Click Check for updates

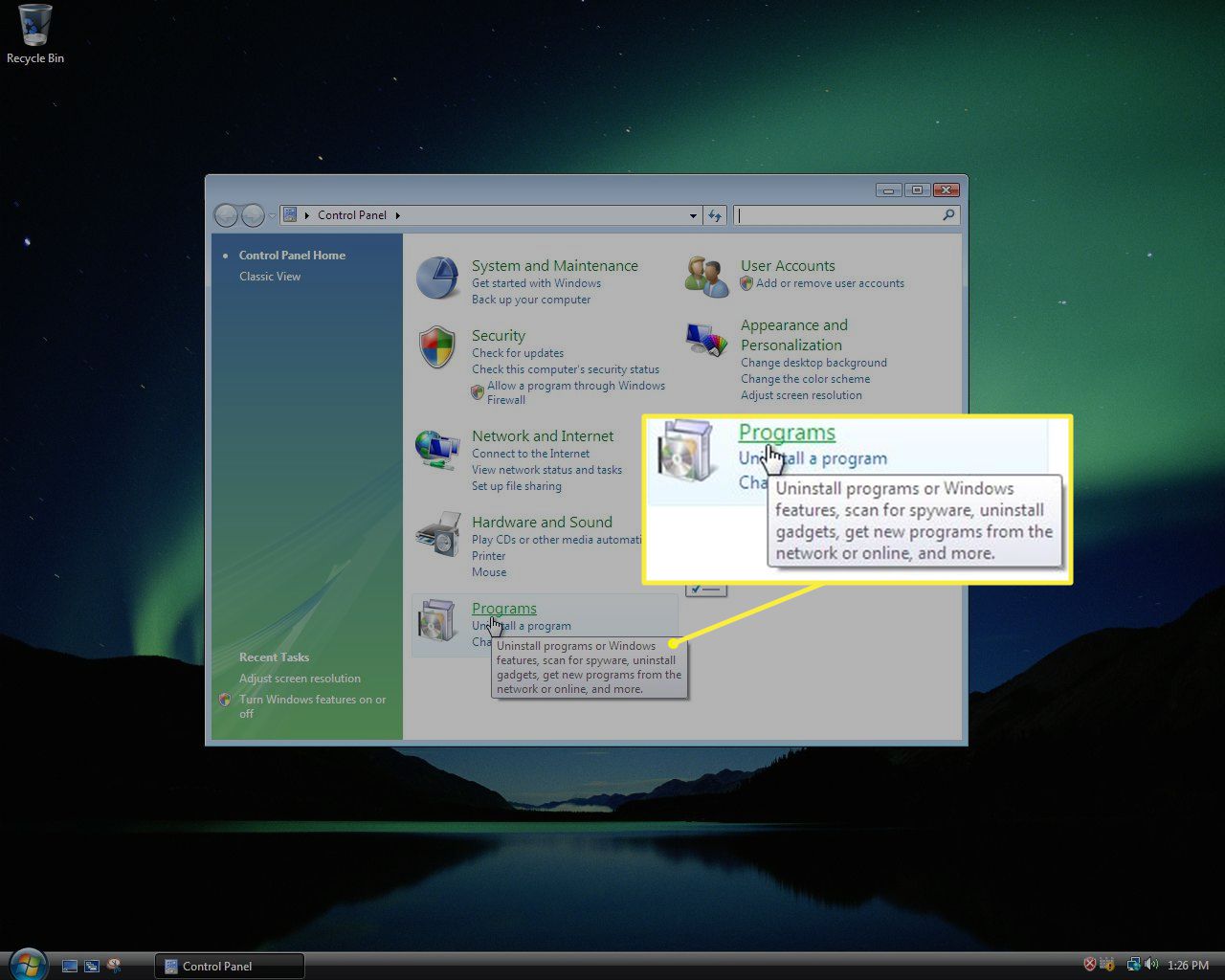(x=518, y=353)
